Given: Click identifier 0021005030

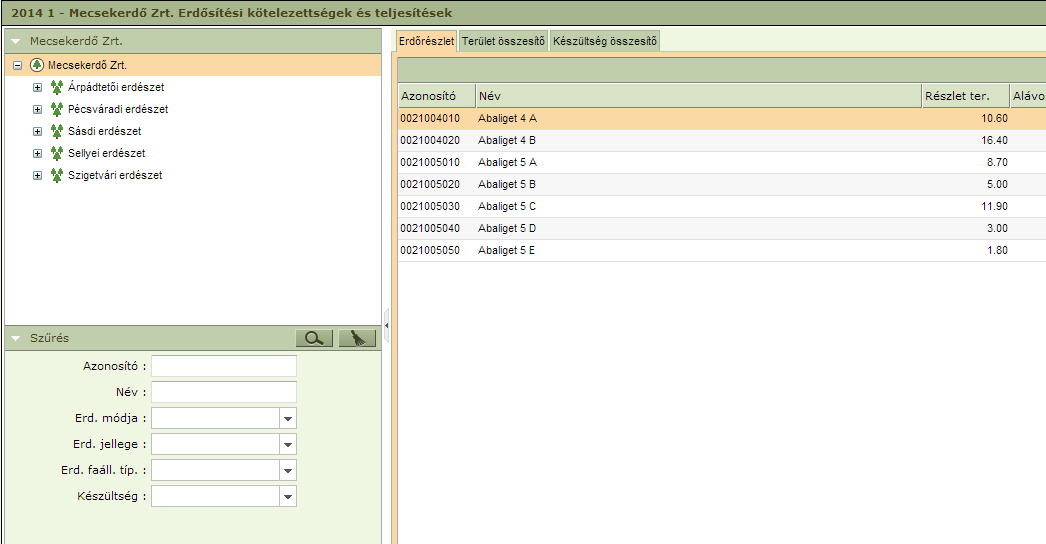Looking at the screenshot, I should click(x=430, y=206).
